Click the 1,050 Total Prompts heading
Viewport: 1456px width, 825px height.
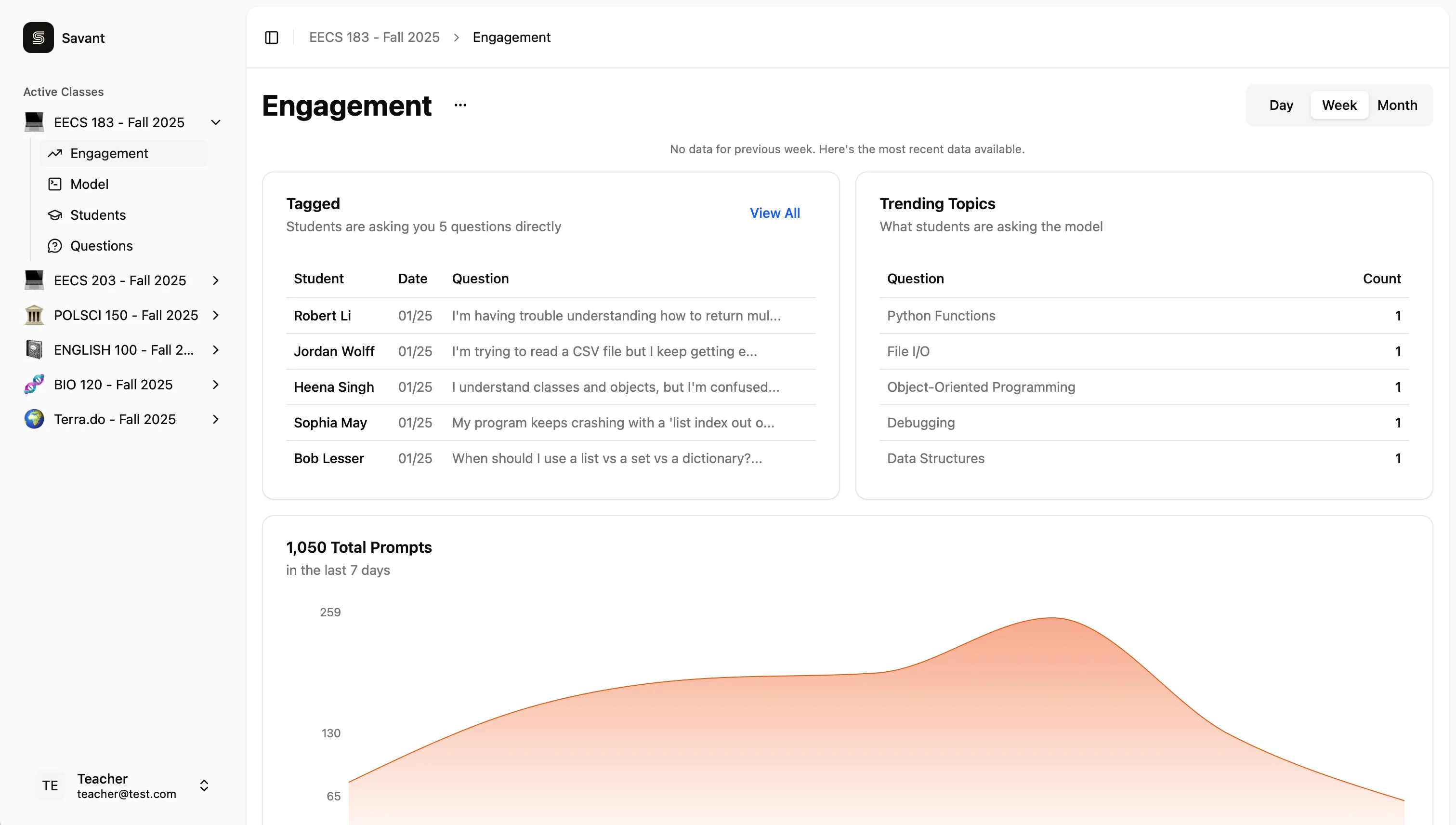coord(359,547)
